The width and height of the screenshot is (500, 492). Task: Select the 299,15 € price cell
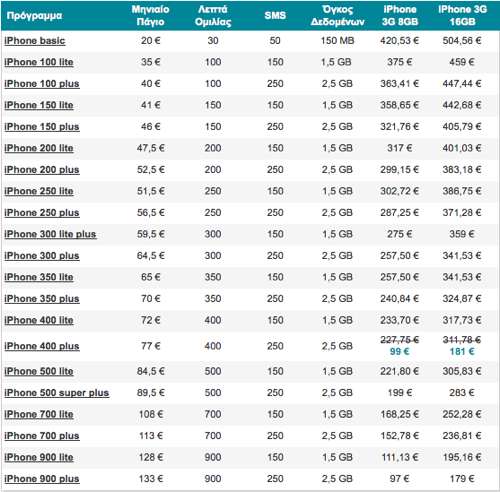[400, 170]
